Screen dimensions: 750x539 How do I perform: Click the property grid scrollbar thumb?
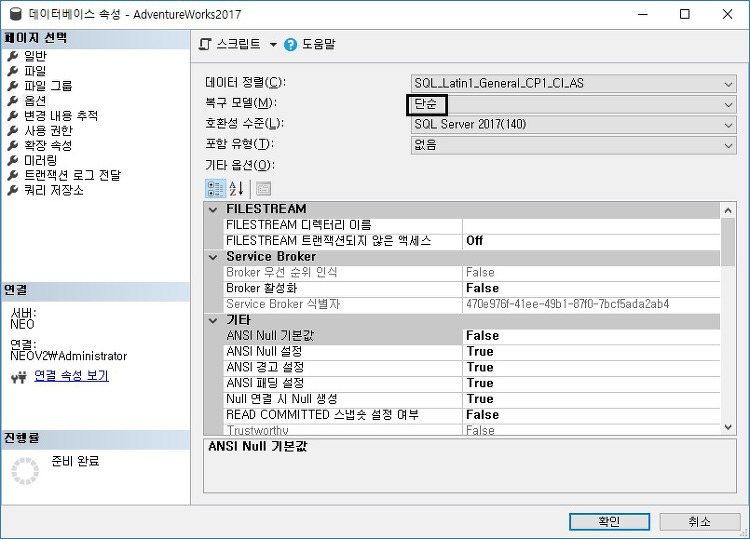(x=728, y=242)
